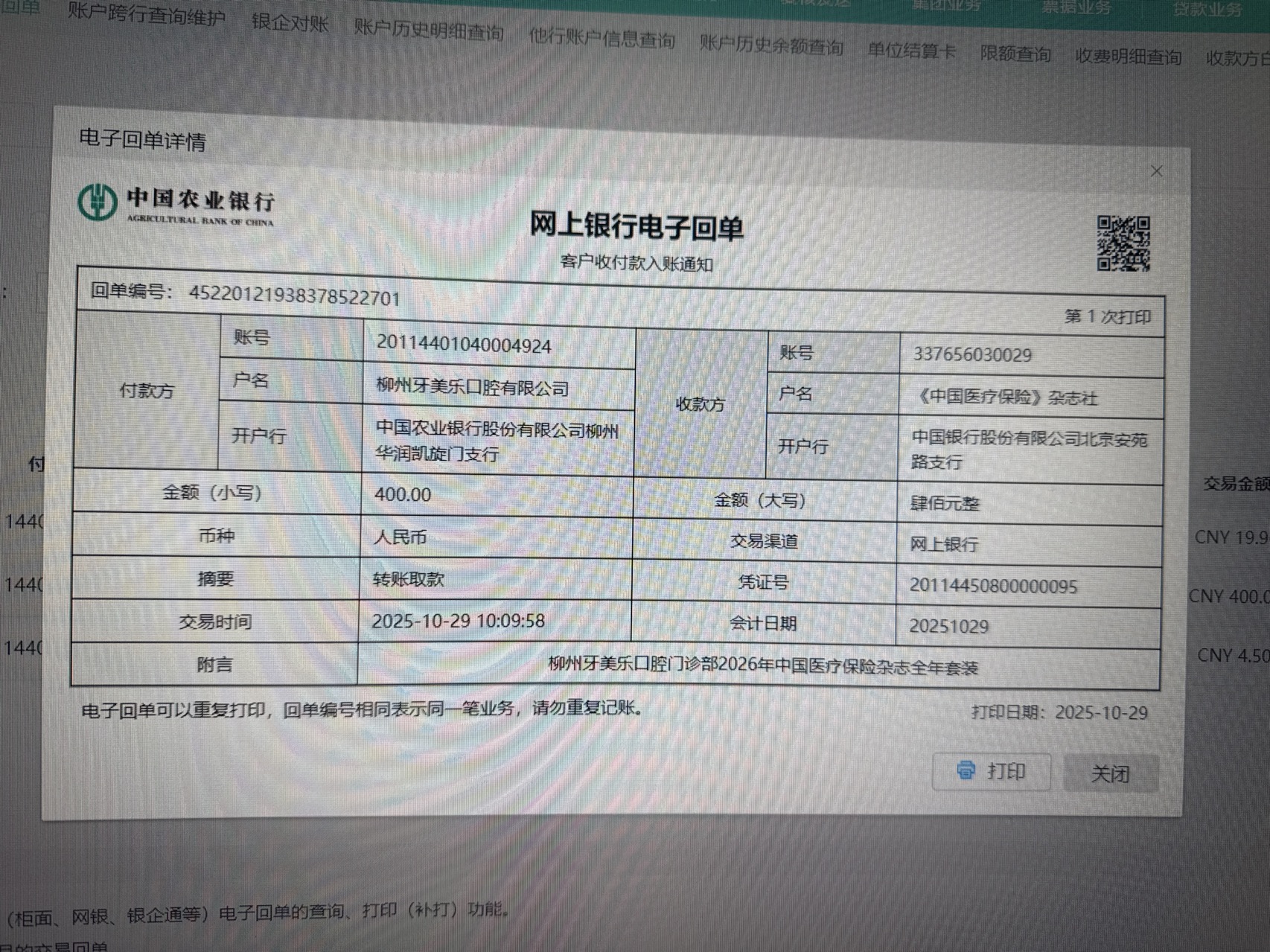The height and width of the screenshot is (952, 1270).
Task: Open the 银企对账 menu item
Action: tap(290, 22)
